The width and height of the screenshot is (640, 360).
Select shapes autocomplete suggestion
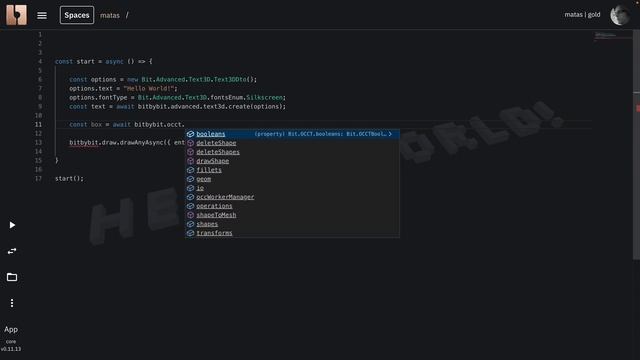click(x=293, y=224)
